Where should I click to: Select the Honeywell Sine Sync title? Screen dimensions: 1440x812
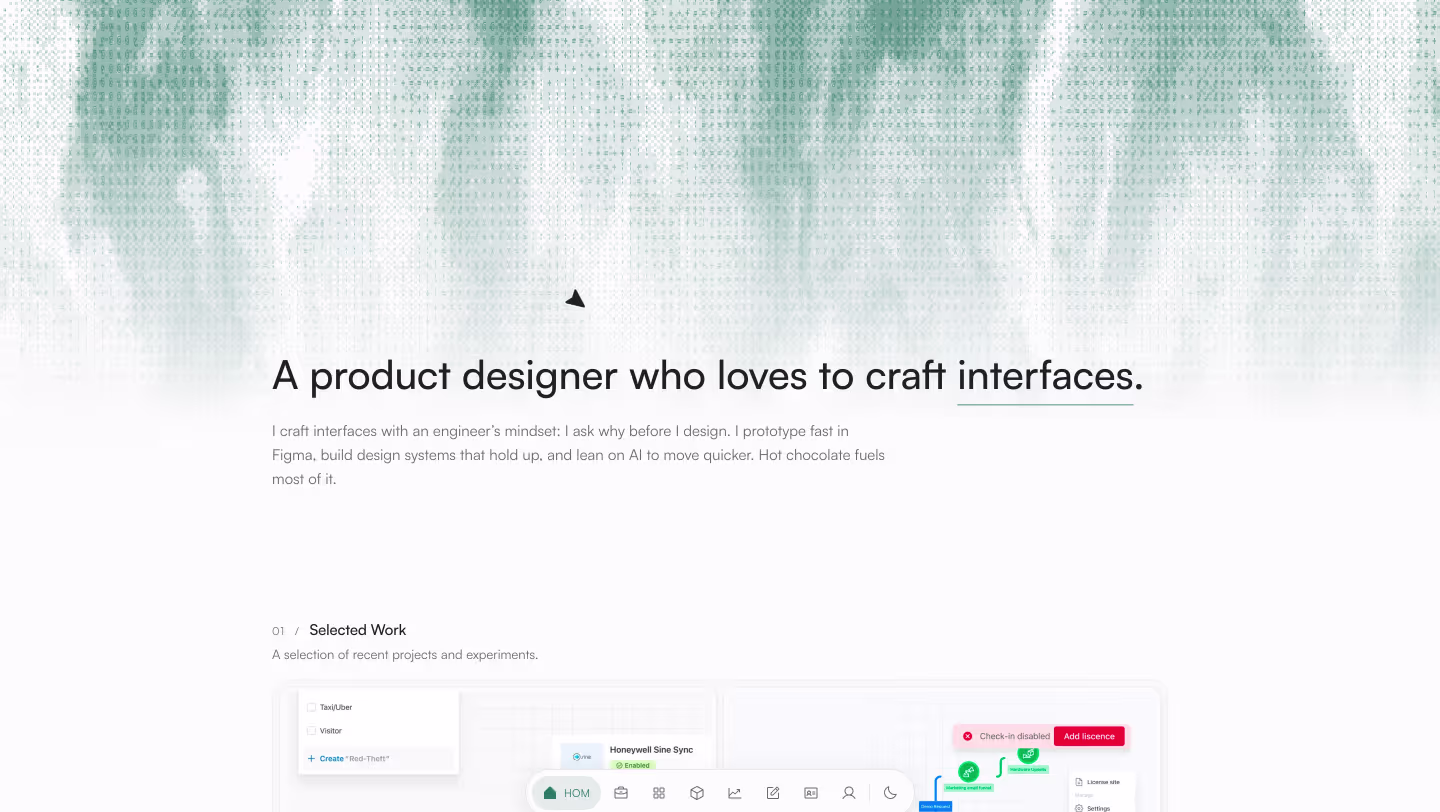coord(651,749)
